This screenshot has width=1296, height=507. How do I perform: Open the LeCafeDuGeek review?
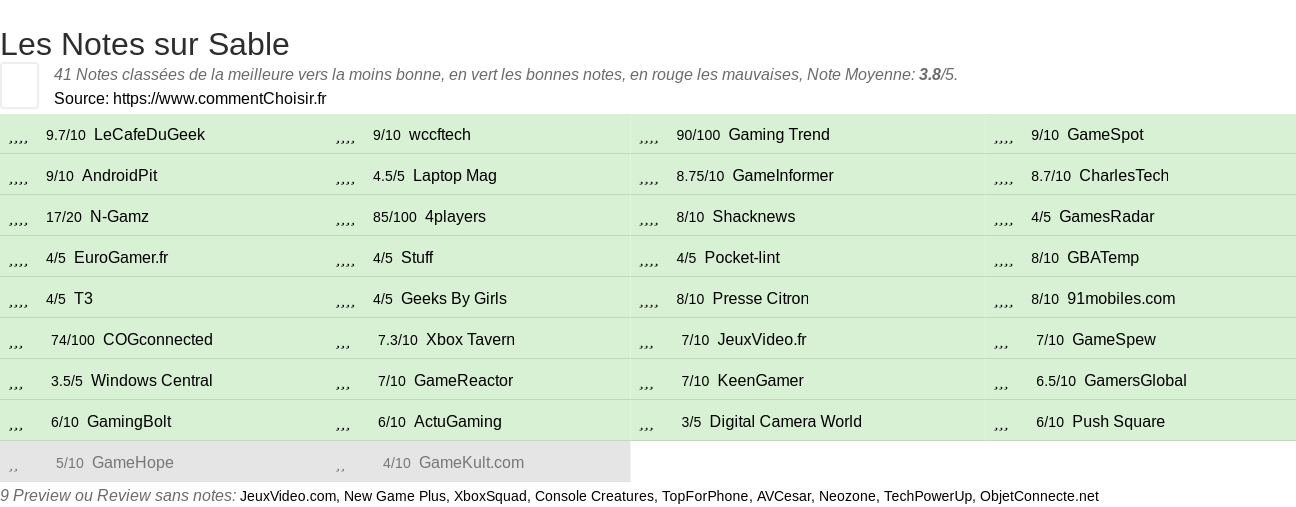tap(149, 135)
